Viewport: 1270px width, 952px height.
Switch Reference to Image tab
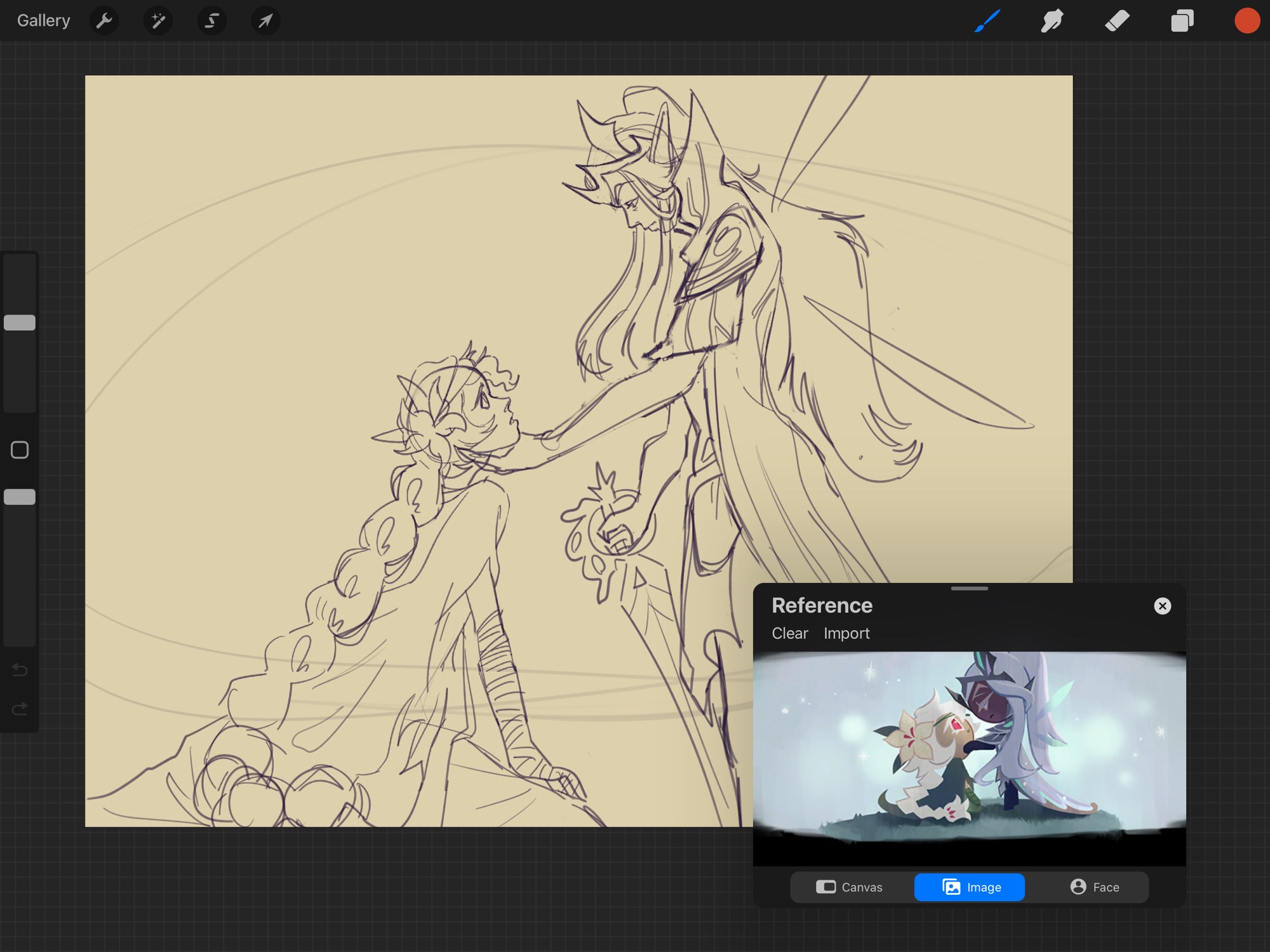[x=969, y=887]
